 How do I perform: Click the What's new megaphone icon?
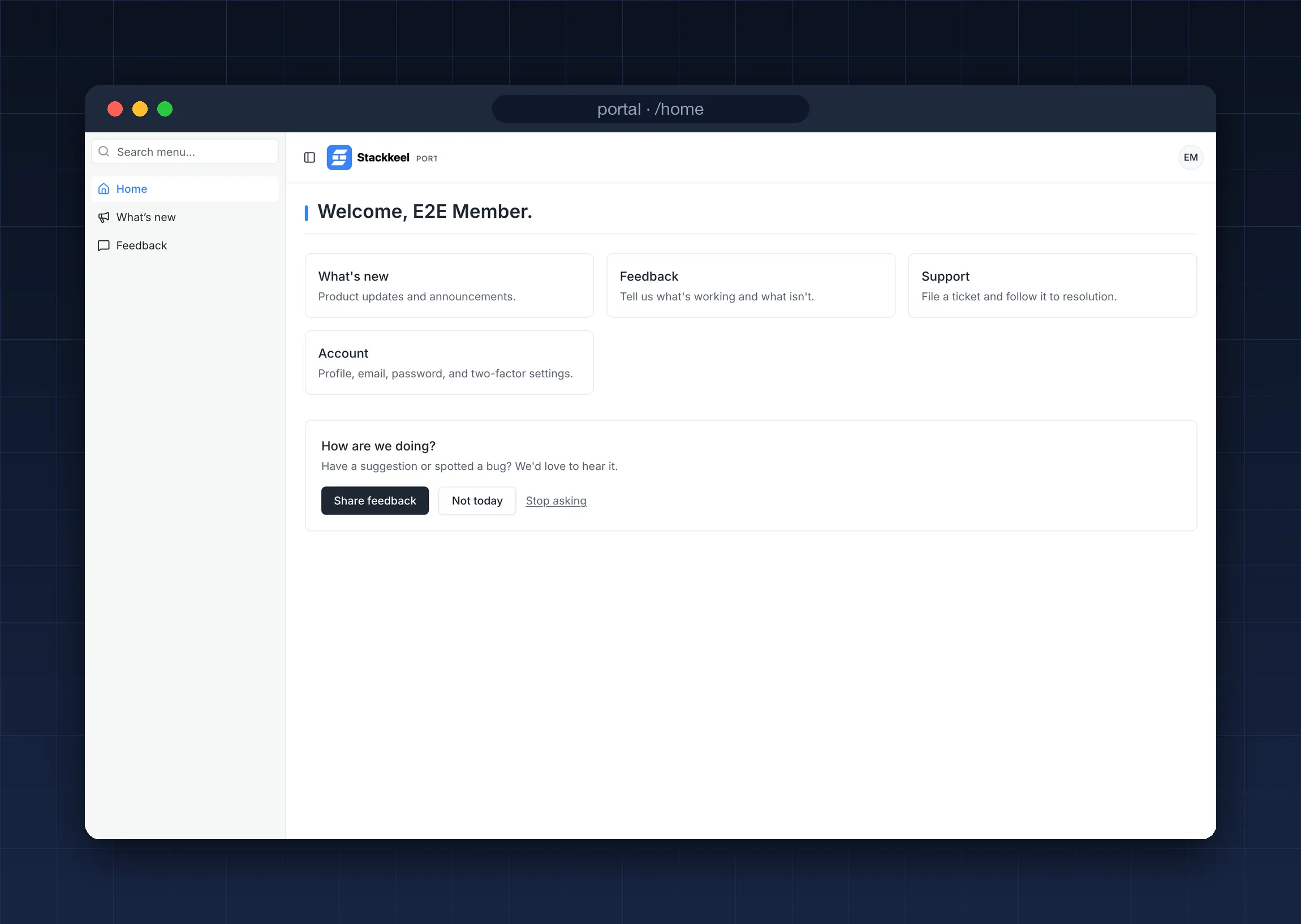click(x=104, y=217)
